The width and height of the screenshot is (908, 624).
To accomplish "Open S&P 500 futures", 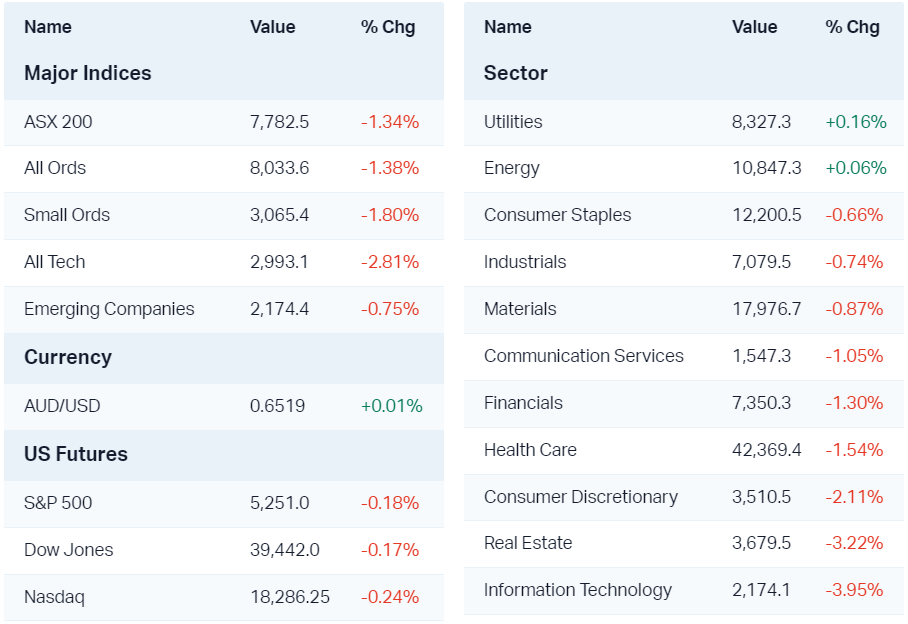I will click(x=58, y=503).
